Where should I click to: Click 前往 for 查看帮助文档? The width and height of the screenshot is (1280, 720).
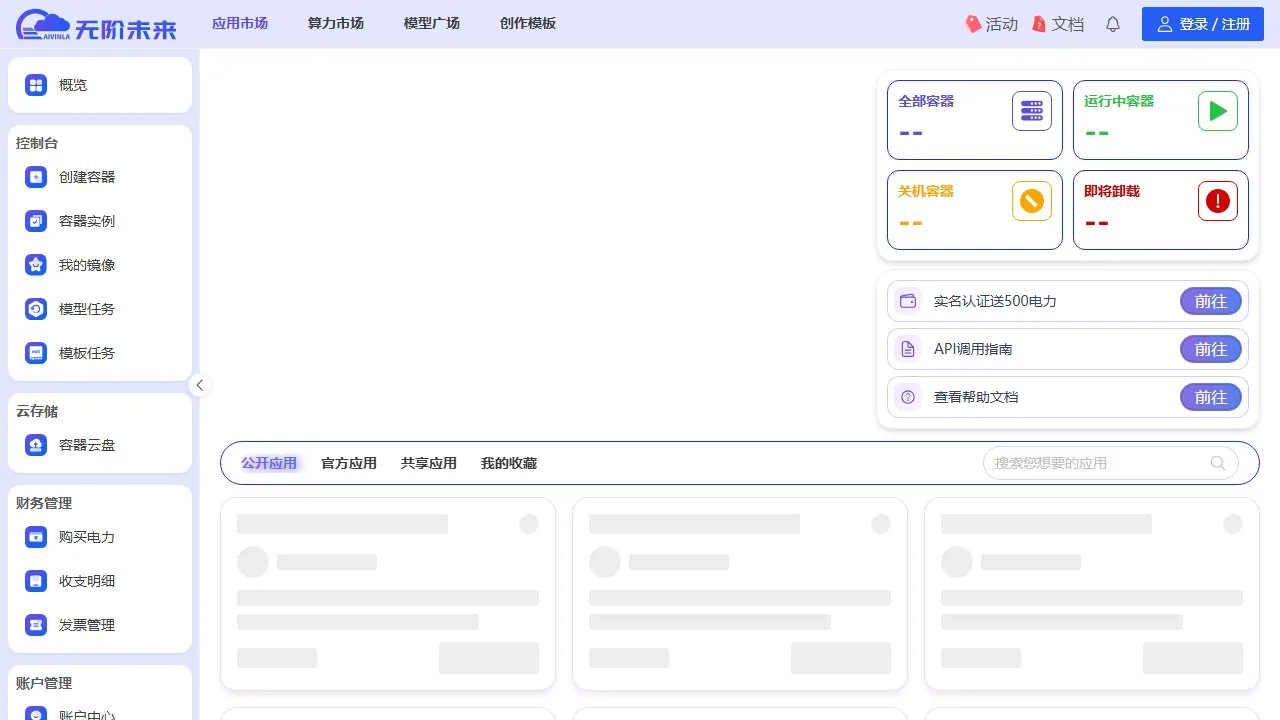1211,397
